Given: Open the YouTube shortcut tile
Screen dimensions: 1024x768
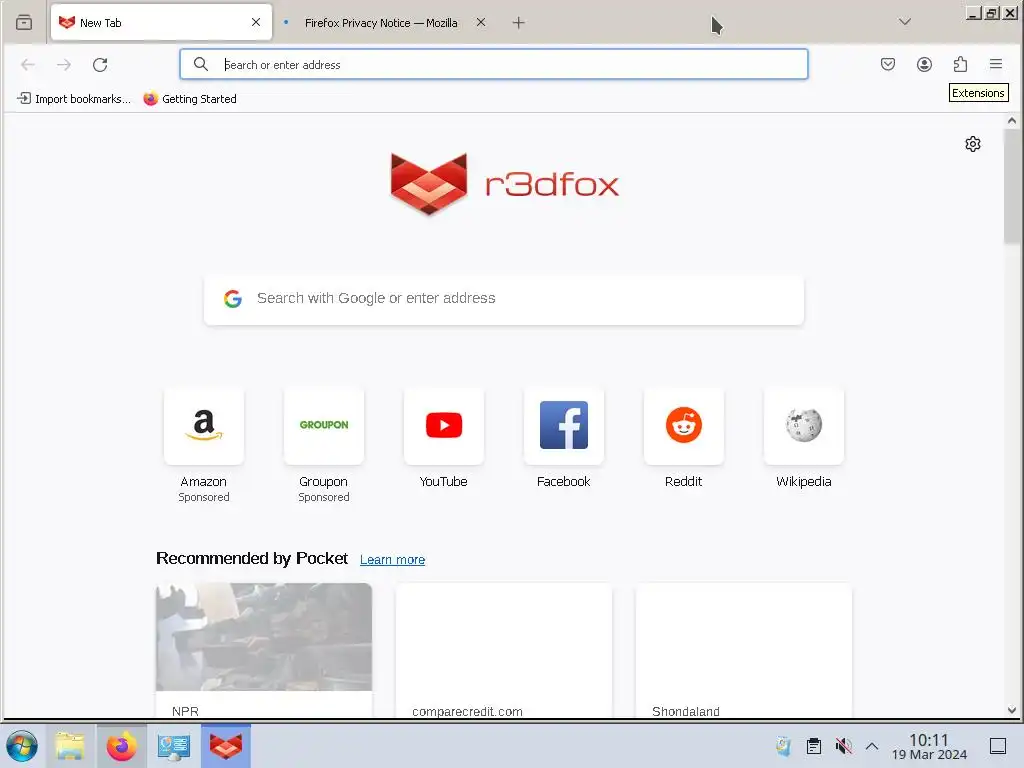Looking at the screenshot, I should [x=444, y=426].
